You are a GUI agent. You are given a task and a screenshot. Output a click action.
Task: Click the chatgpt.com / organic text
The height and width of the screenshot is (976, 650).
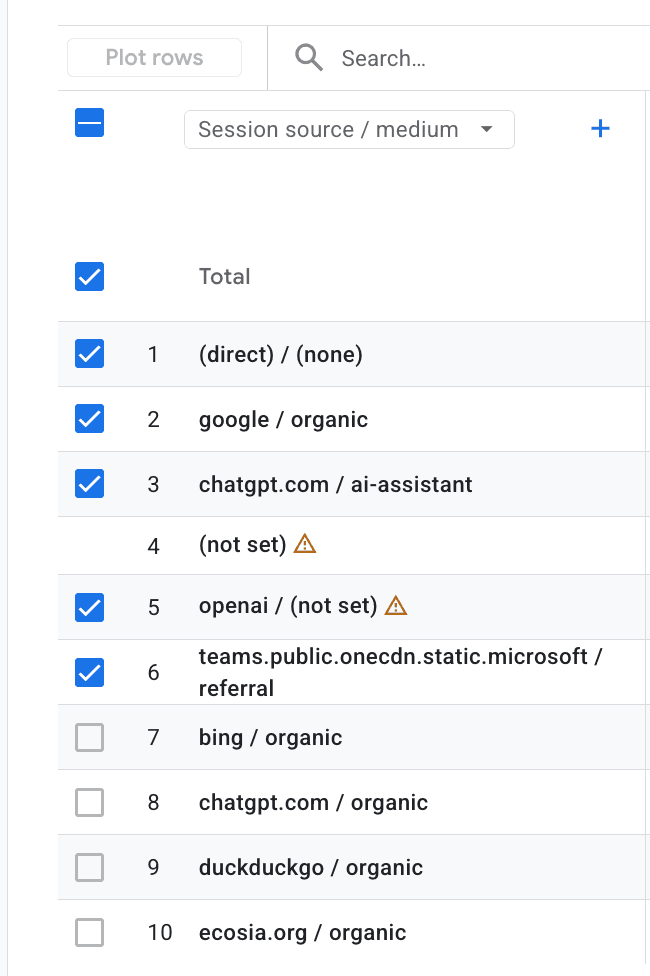coord(313,803)
